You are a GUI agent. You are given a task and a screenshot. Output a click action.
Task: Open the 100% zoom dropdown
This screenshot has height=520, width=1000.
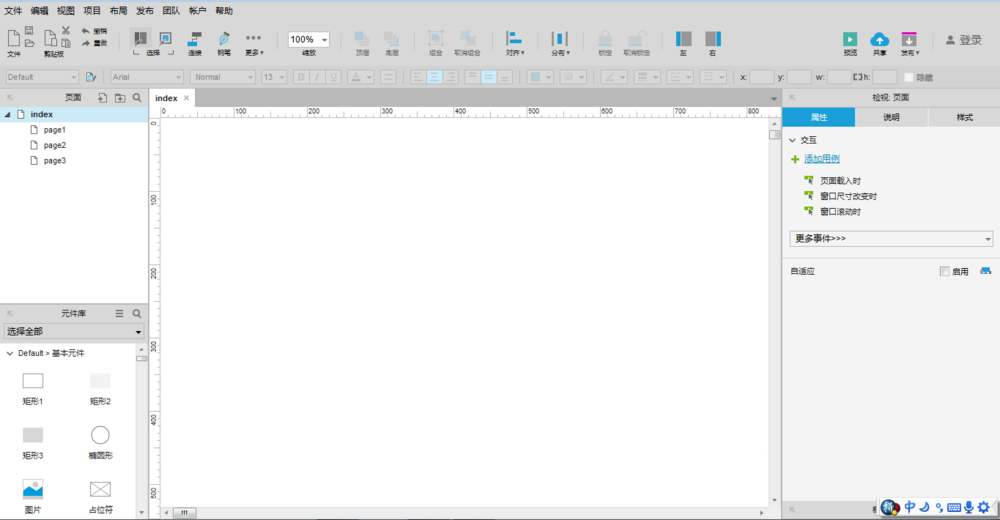tap(324, 40)
